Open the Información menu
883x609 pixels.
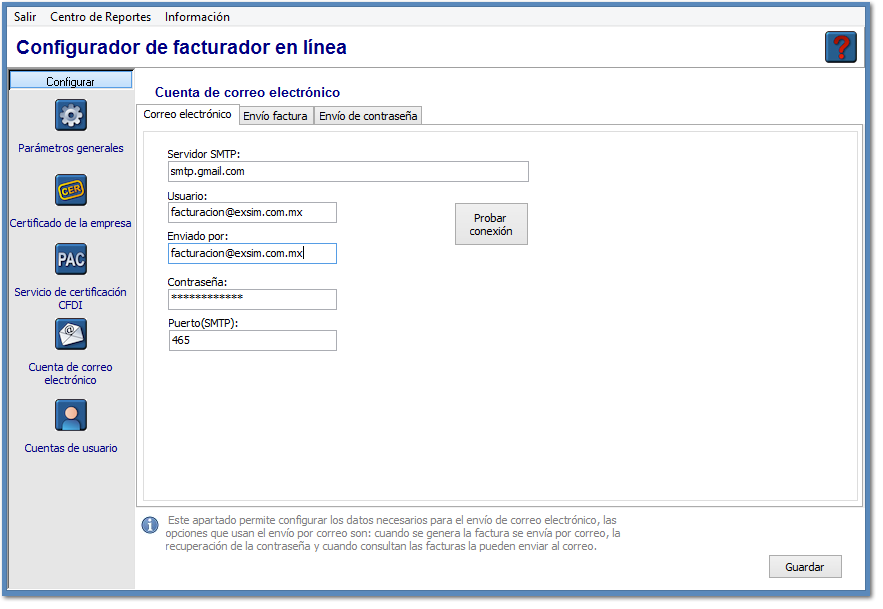[x=199, y=17]
